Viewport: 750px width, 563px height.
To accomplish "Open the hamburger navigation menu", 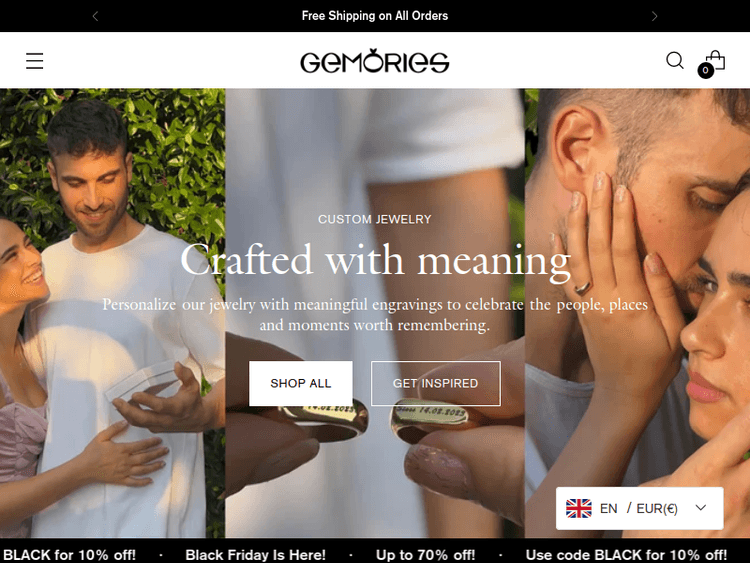I will coord(34,61).
